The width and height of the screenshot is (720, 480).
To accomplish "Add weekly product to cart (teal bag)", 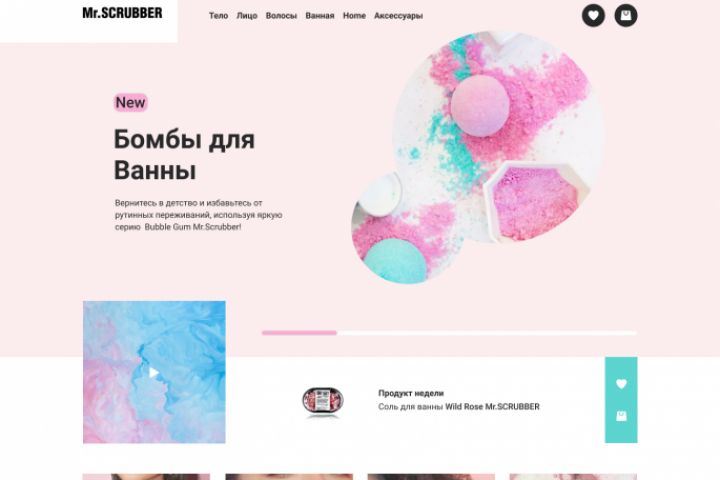I will (621, 416).
